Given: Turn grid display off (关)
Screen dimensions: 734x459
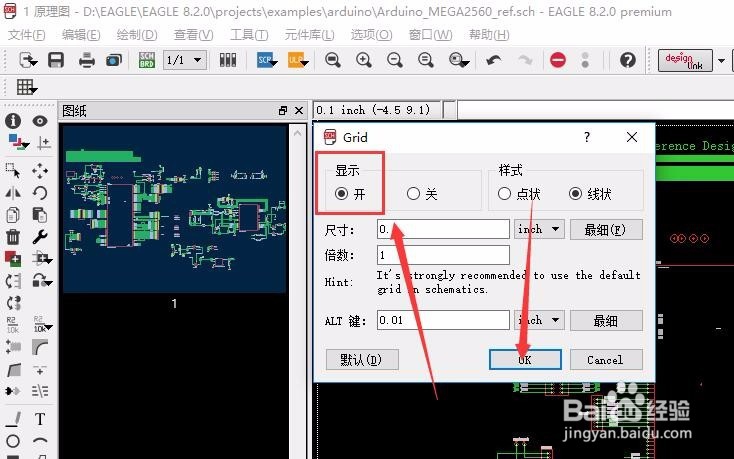Looking at the screenshot, I should [413, 194].
